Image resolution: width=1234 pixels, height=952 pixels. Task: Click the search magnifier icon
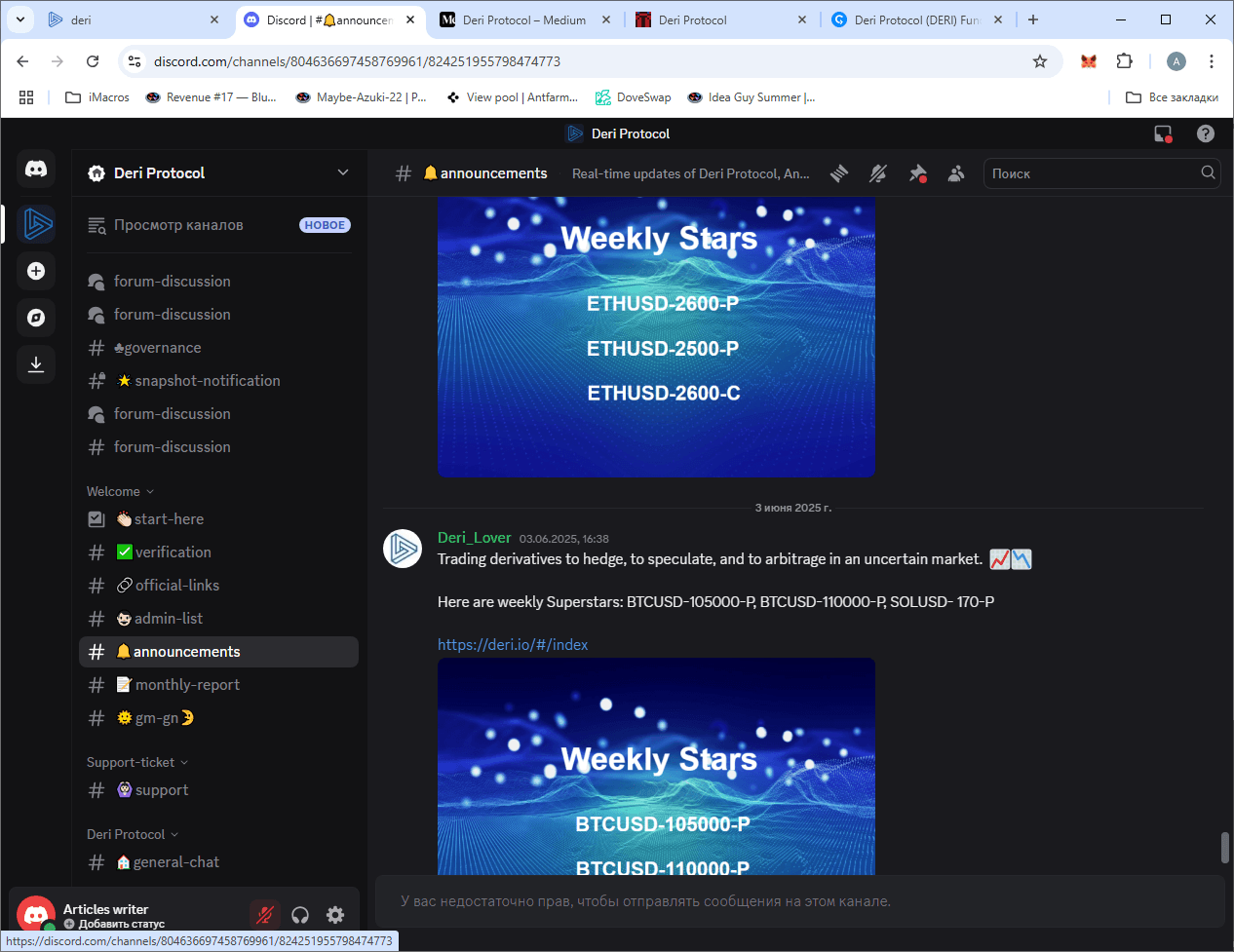click(1208, 172)
